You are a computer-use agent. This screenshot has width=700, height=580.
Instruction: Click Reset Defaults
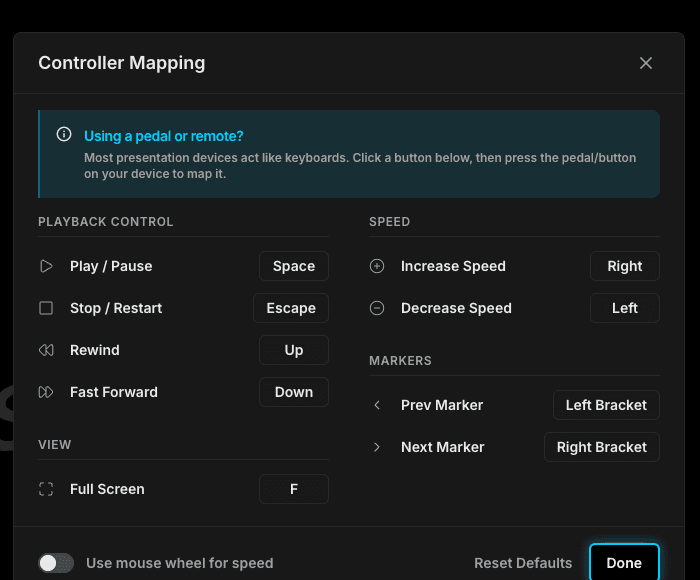(x=523, y=563)
